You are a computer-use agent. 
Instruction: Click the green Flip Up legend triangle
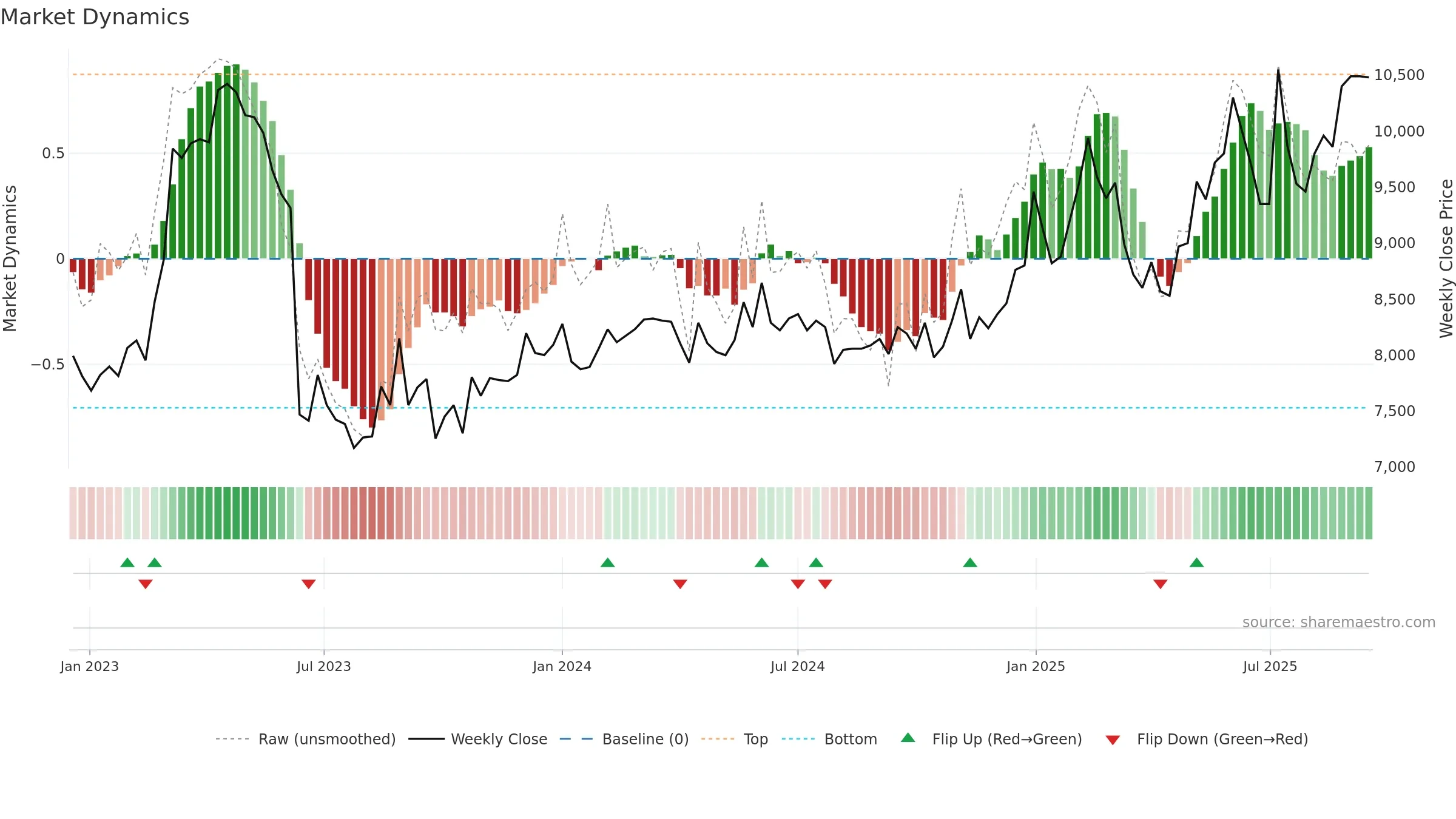click(x=908, y=738)
